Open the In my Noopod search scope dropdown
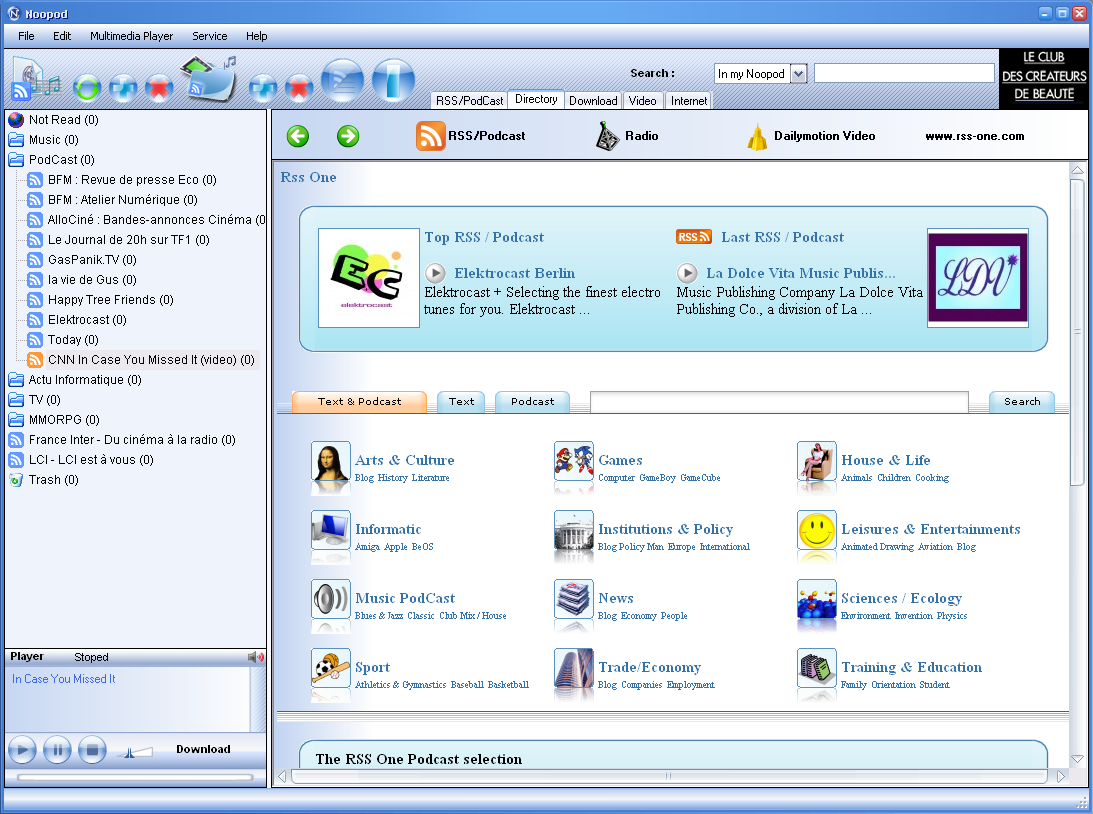 799,73
